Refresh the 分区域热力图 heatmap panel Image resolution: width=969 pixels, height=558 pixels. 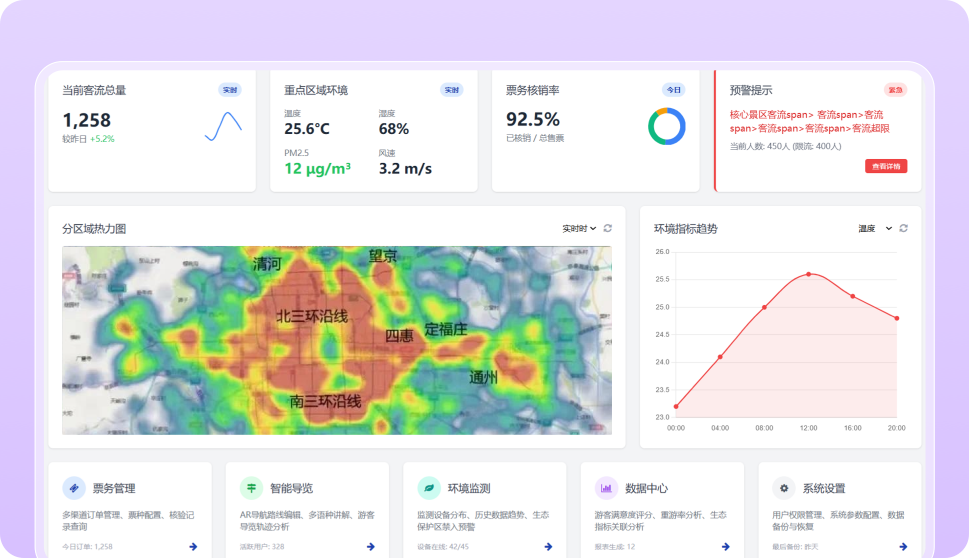pos(607,229)
